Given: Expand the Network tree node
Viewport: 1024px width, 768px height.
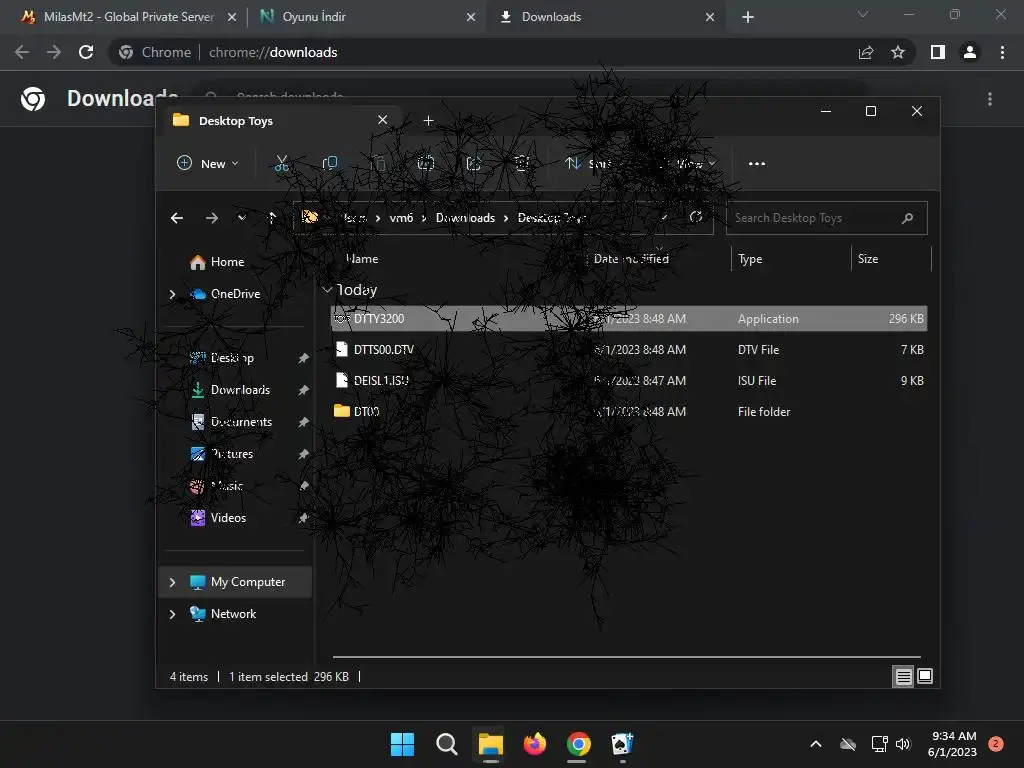Looking at the screenshot, I should 172,614.
